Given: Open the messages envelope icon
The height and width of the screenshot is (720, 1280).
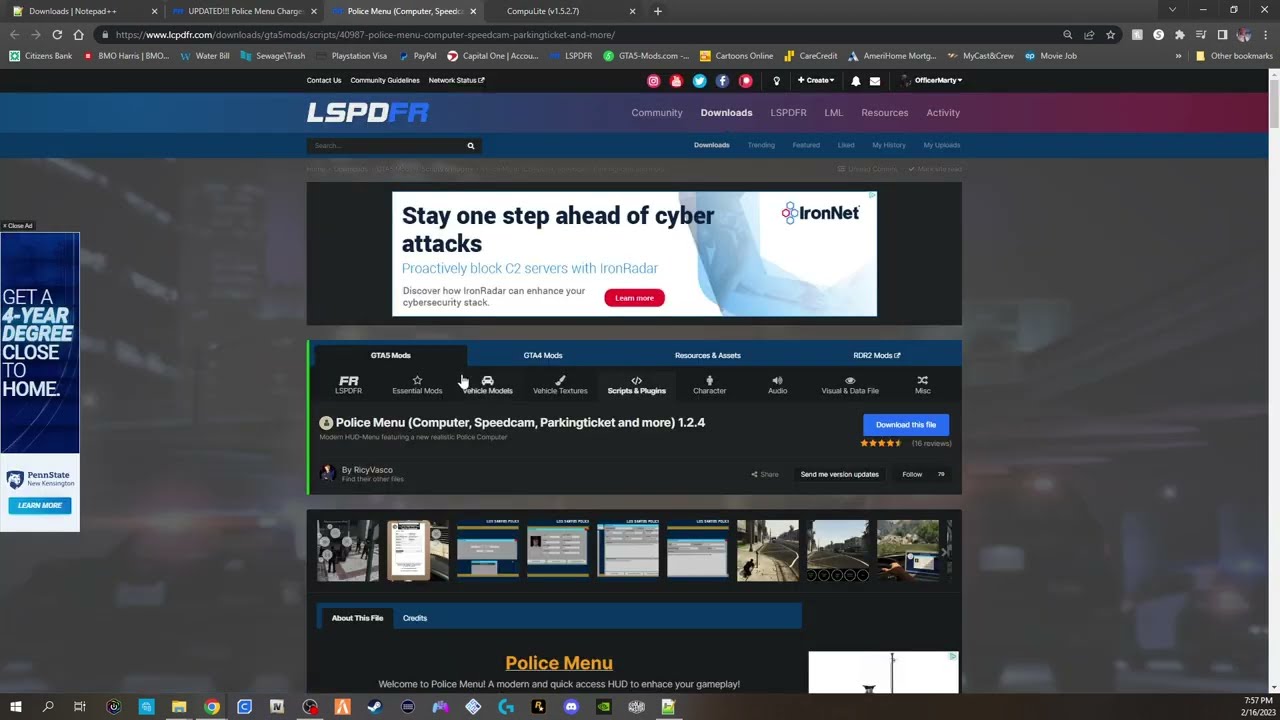Looking at the screenshot, I should point(875,81).
